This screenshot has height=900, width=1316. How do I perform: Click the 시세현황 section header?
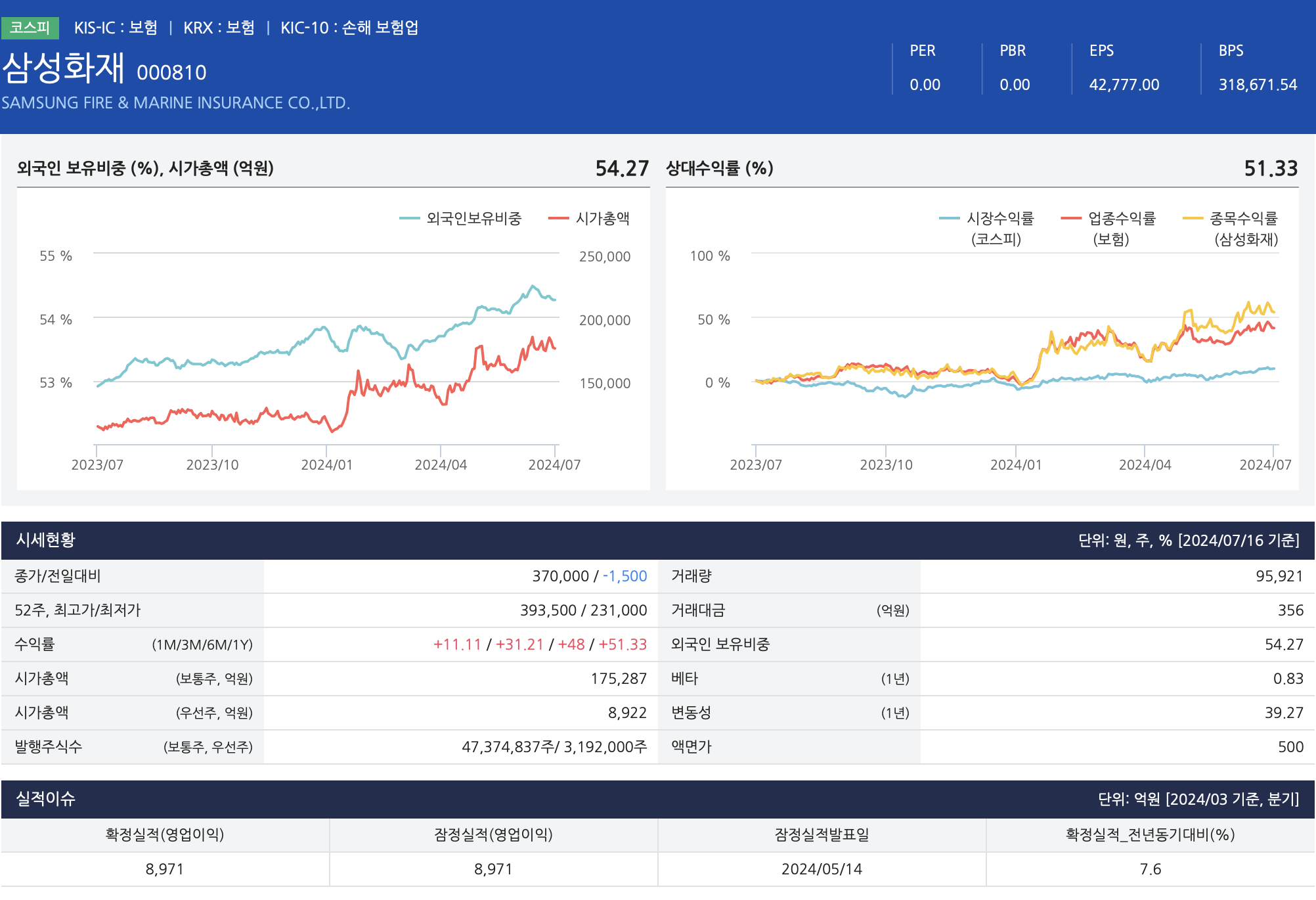coord(46,540)
